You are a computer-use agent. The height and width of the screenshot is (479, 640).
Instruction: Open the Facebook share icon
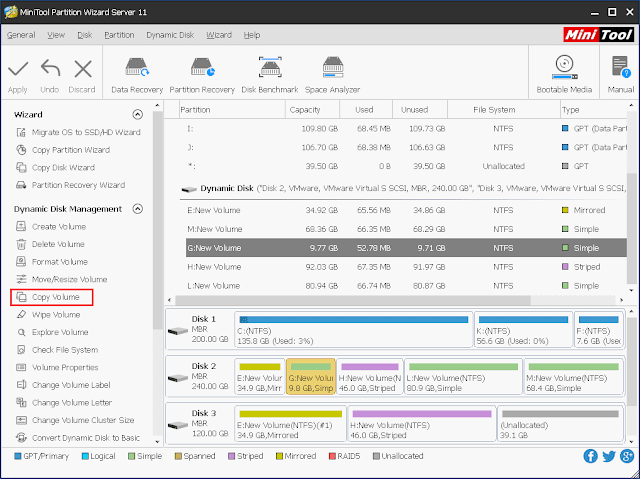[x=590, y=456]
